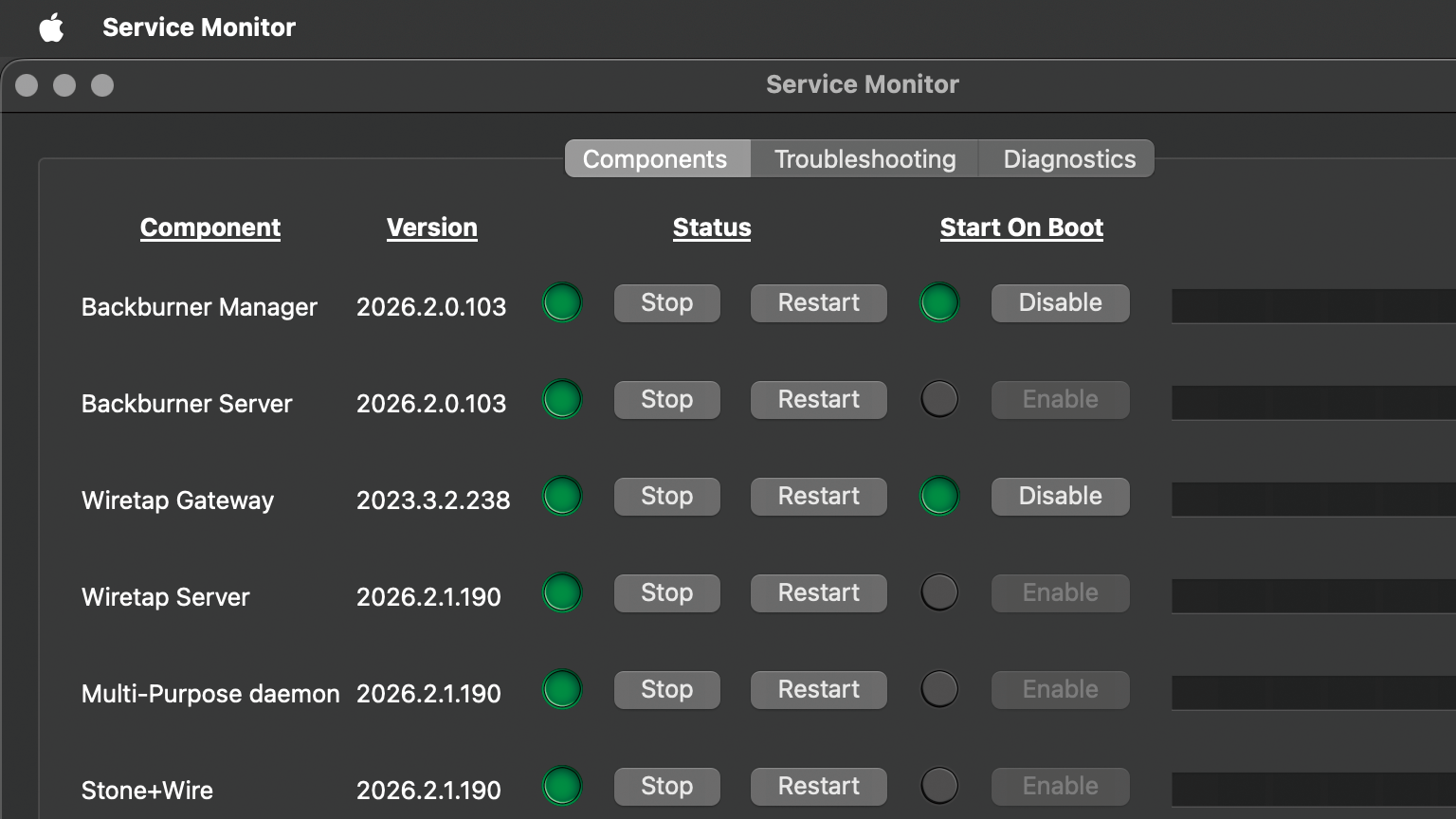Stop the Backburner Server service
Image resolution: width=1456 pixels, height=819 pixels.
666,400
